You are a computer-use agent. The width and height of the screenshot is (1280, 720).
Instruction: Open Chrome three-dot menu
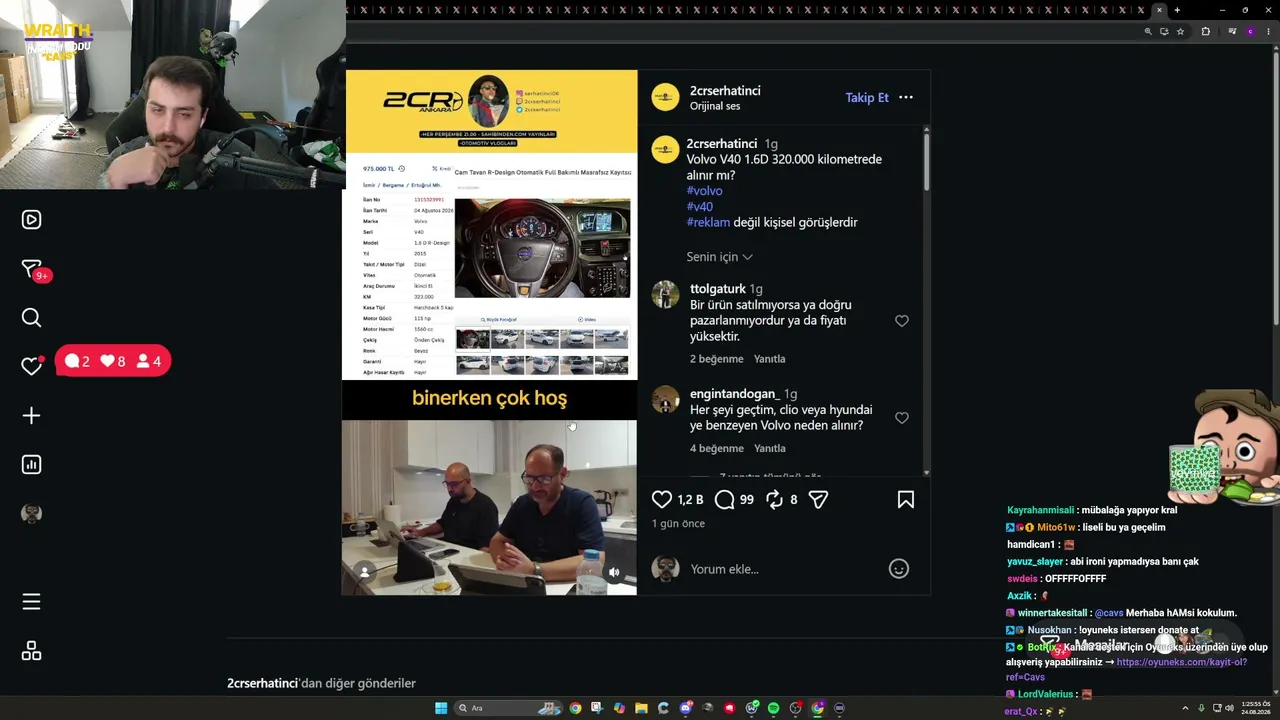pos(1268,32)
